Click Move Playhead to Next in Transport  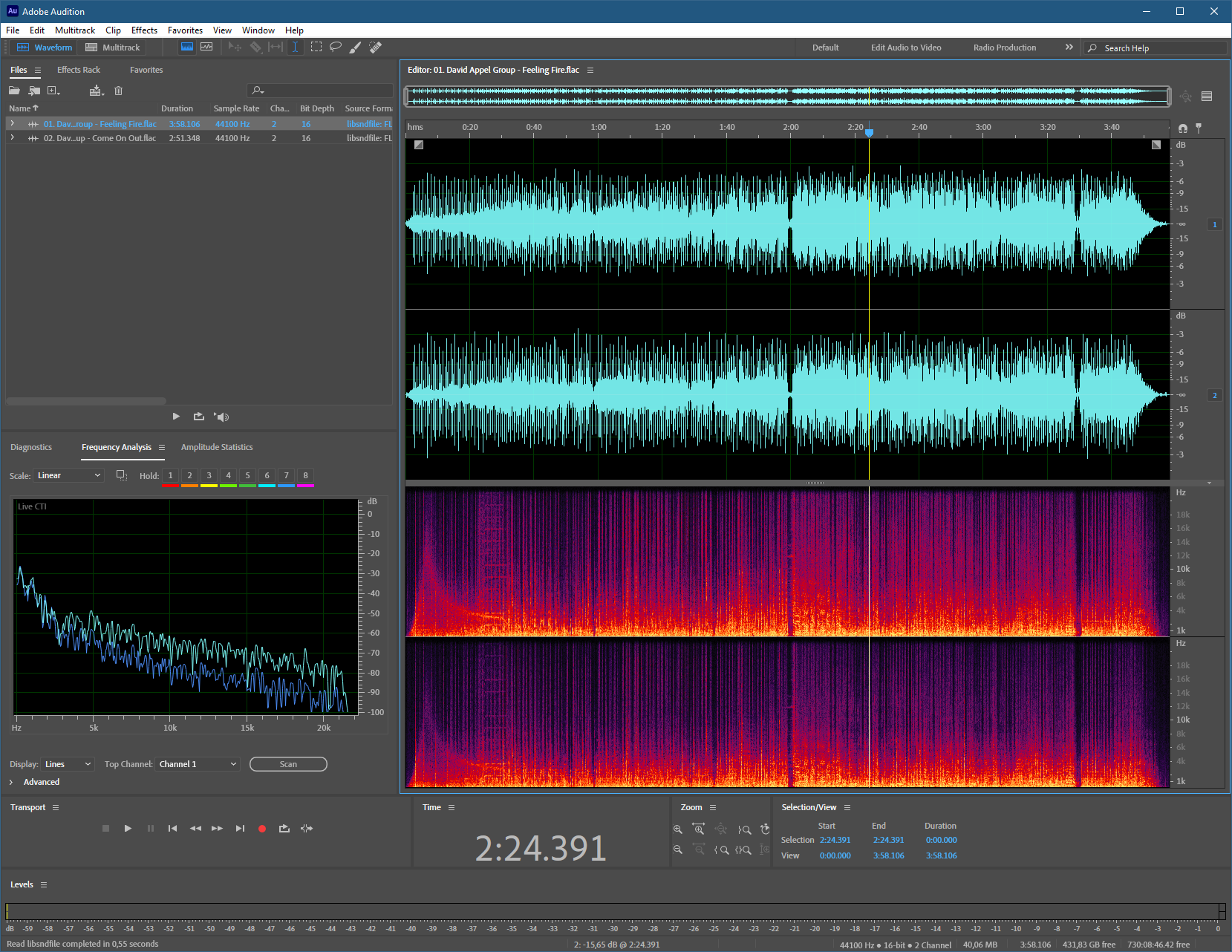(x=240, y=828)
